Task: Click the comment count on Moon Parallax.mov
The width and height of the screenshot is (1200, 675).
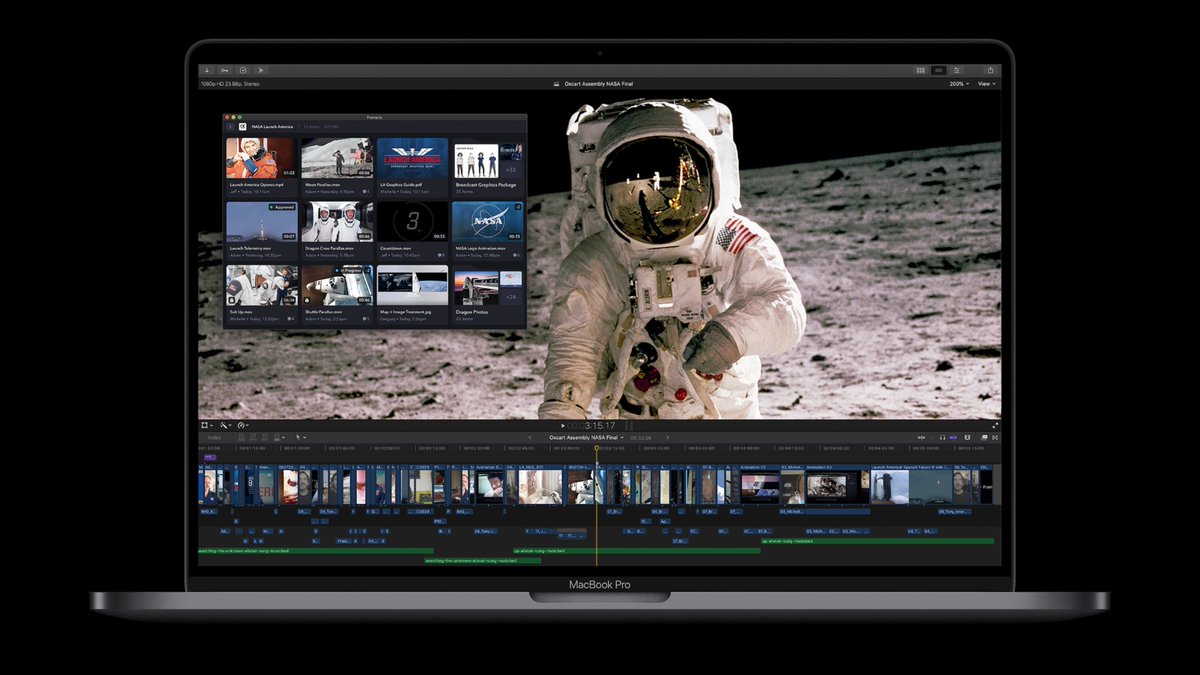Action: point(366,191)
